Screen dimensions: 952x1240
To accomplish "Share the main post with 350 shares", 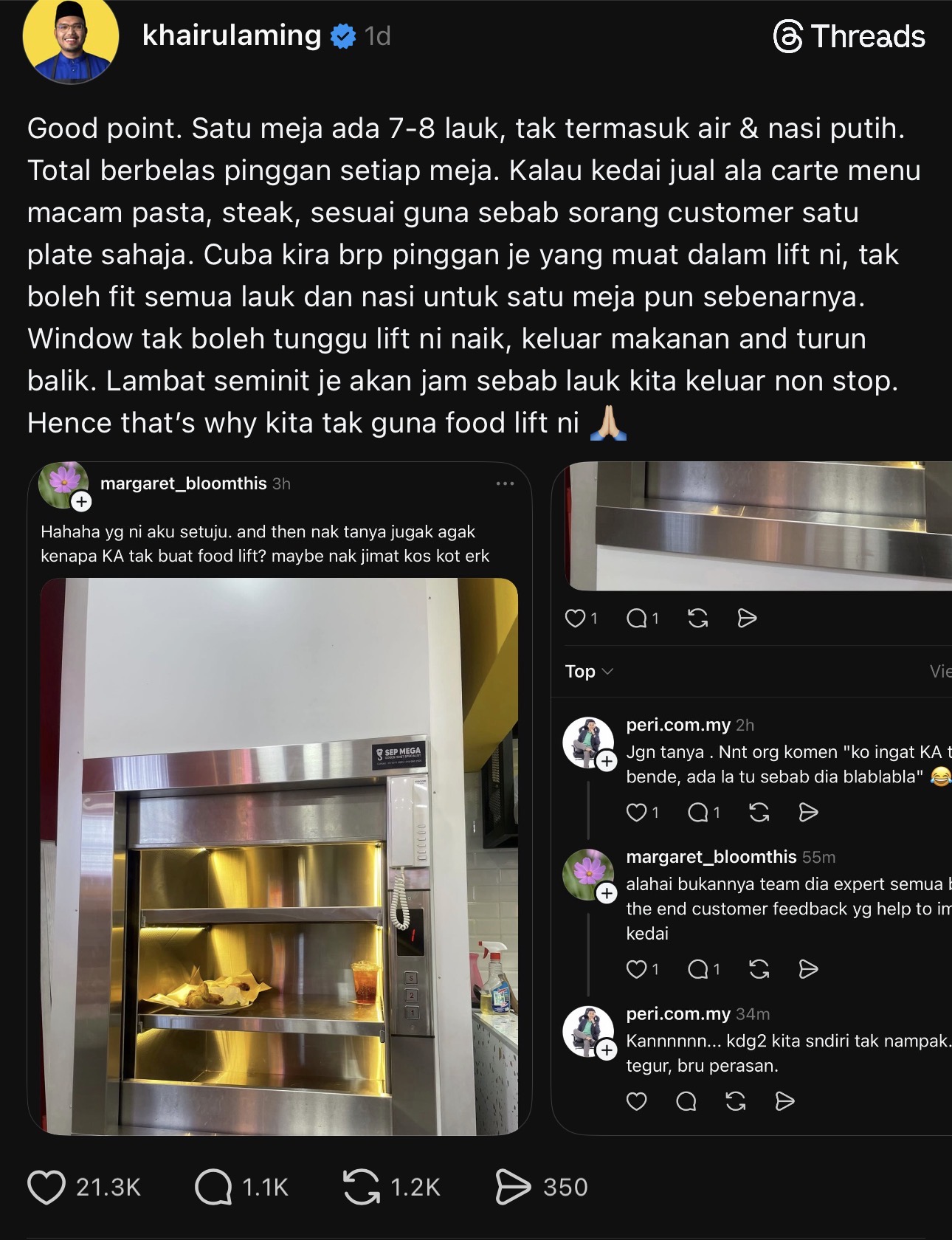I will point(513,1187).
